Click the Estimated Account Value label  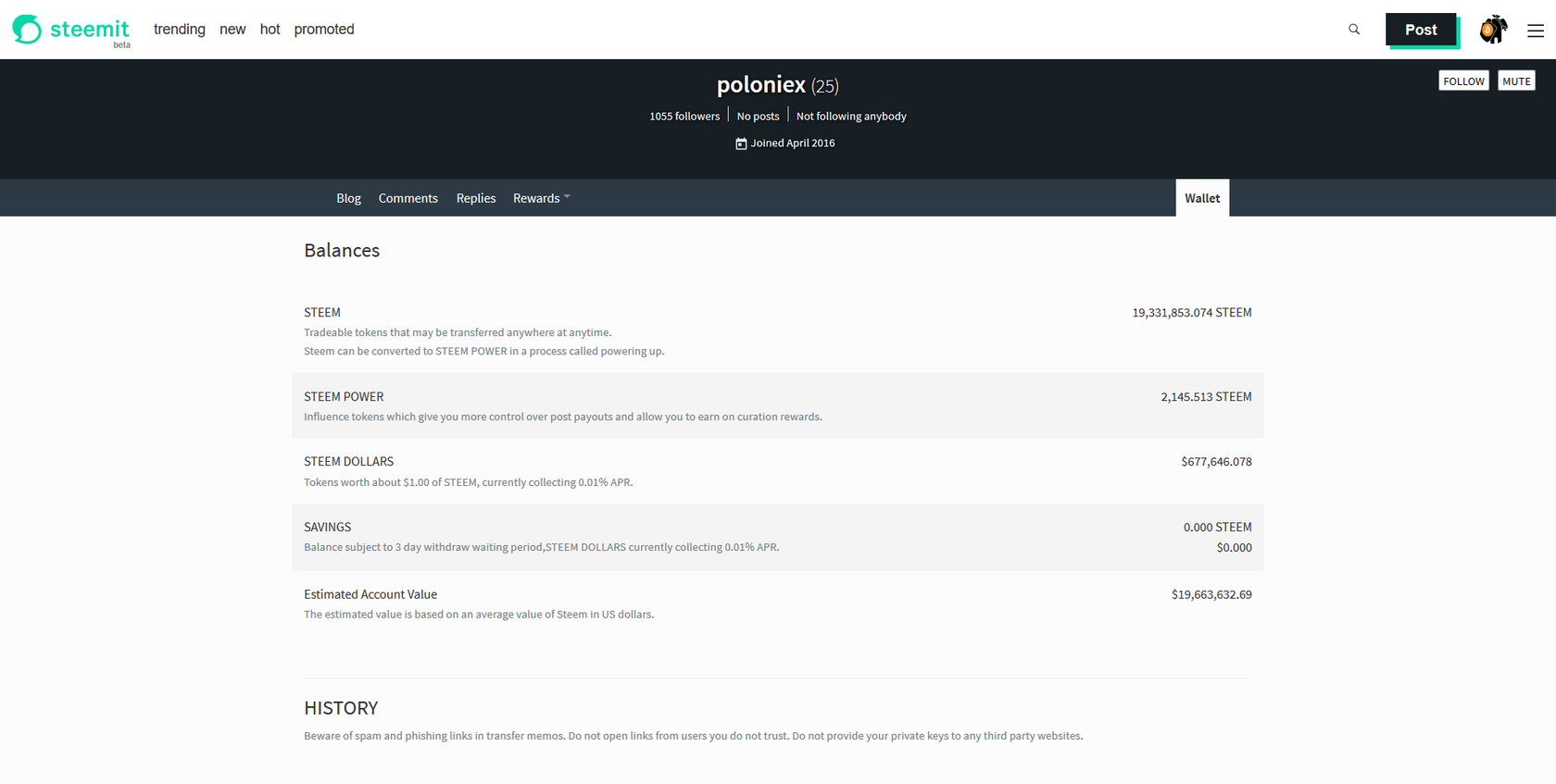coord(370,595)
